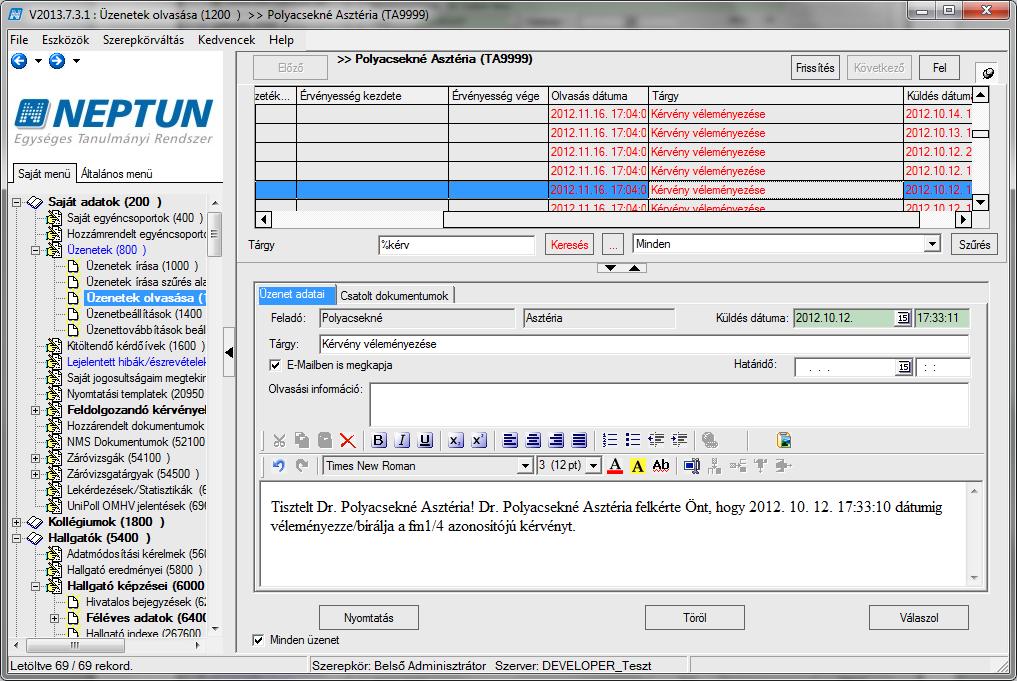1017x681 pixels.
Task: Open the Minden filter dropdown
Action: pyautogui.click(x=932, y=245)
